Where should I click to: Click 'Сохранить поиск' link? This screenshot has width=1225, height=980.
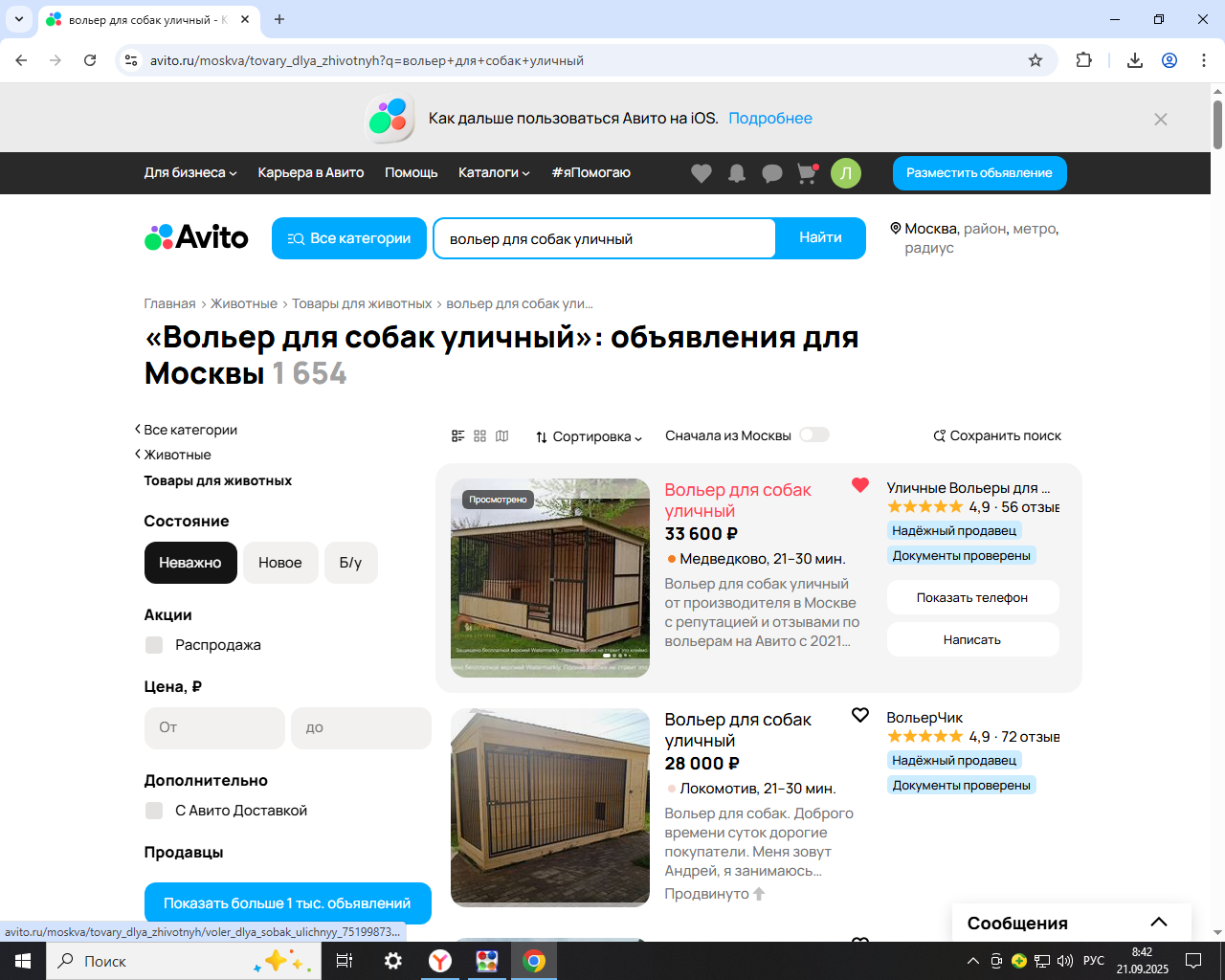coord(997,435)
